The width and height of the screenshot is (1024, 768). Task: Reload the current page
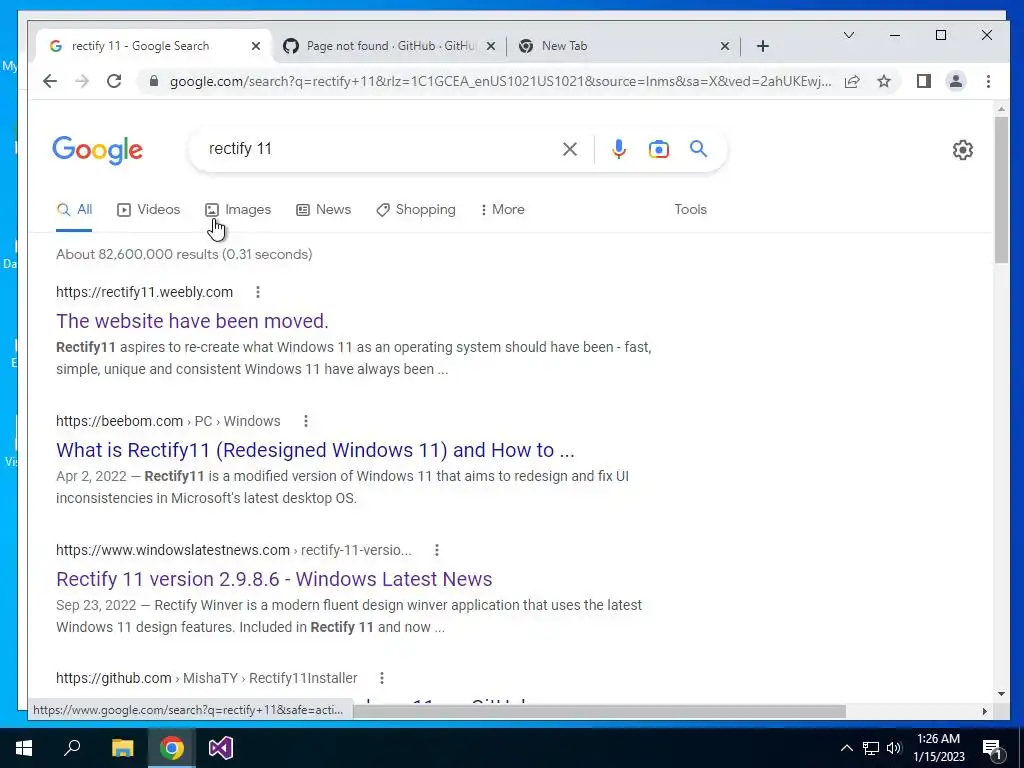tap(114, 81)
